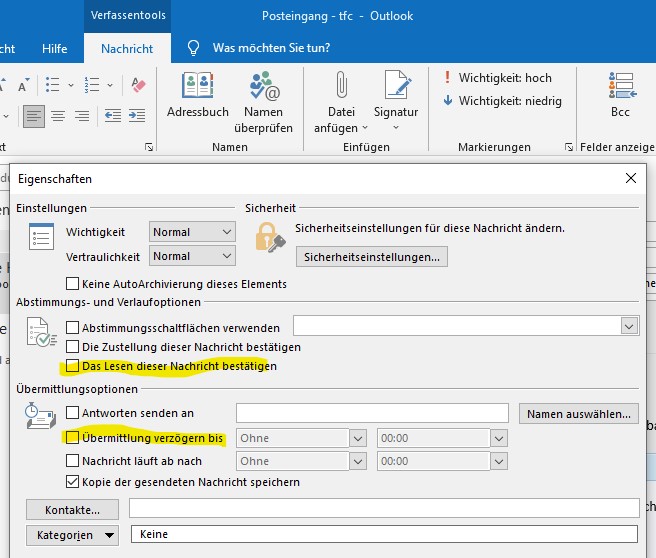Image resolution: width=656 pixels, height=558 pixels.
Task: Show the Bcc field
Action: click(x=620, y=95)
